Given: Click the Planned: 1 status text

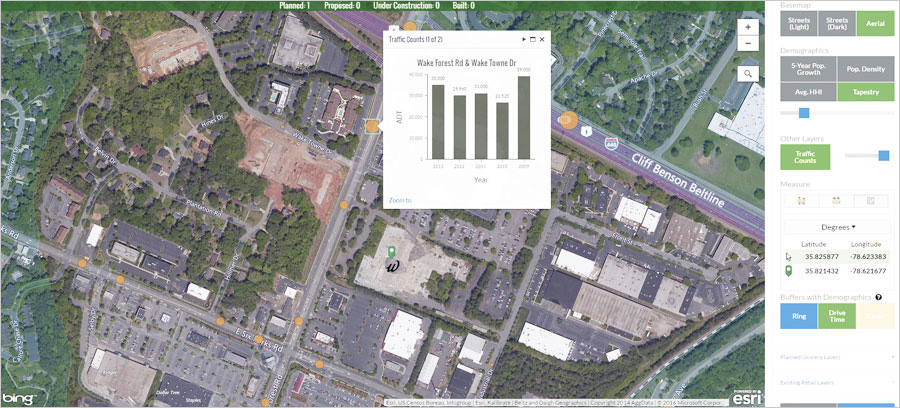Looking at the screenshot, I should 294,6.
